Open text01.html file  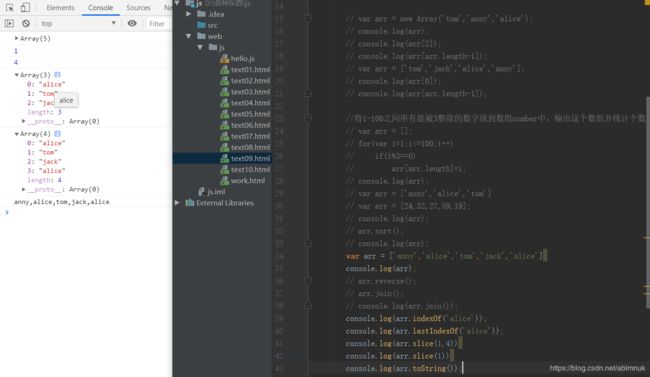click(250, 70)
